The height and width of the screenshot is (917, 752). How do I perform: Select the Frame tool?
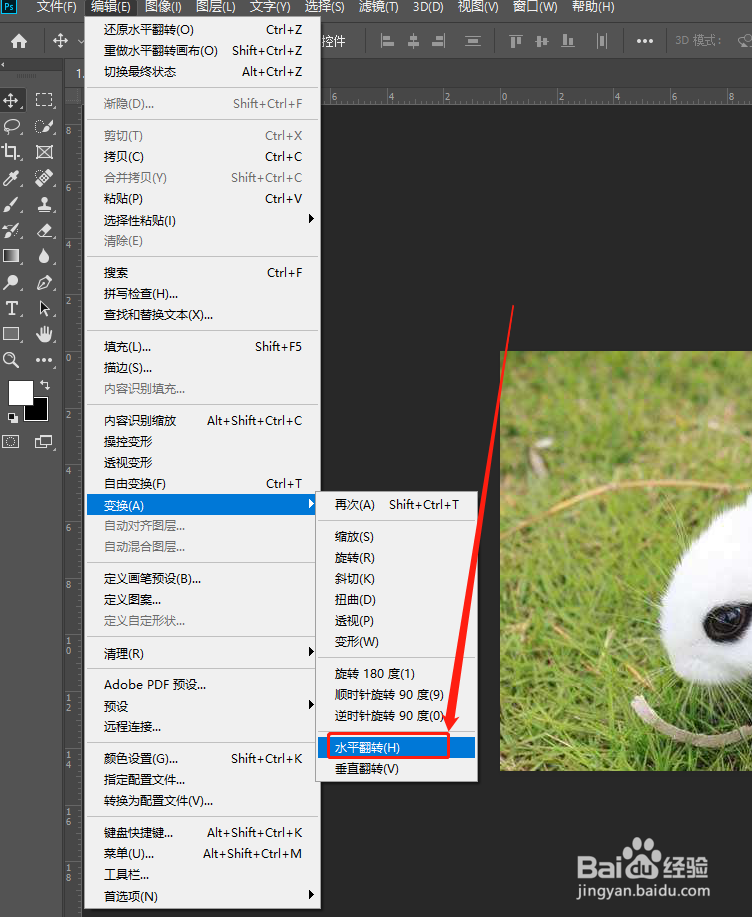click(x=44, y=152)
